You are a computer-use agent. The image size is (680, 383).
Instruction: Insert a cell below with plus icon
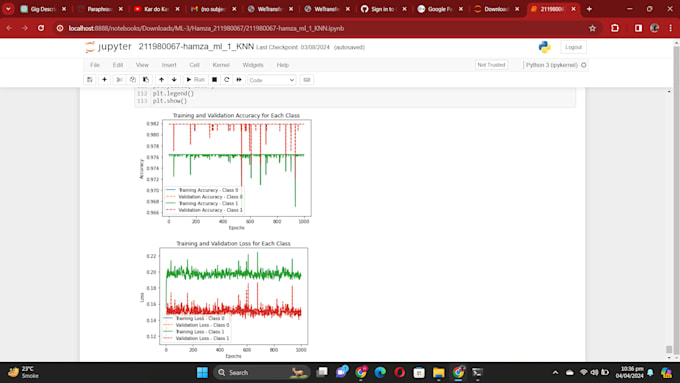105,80
